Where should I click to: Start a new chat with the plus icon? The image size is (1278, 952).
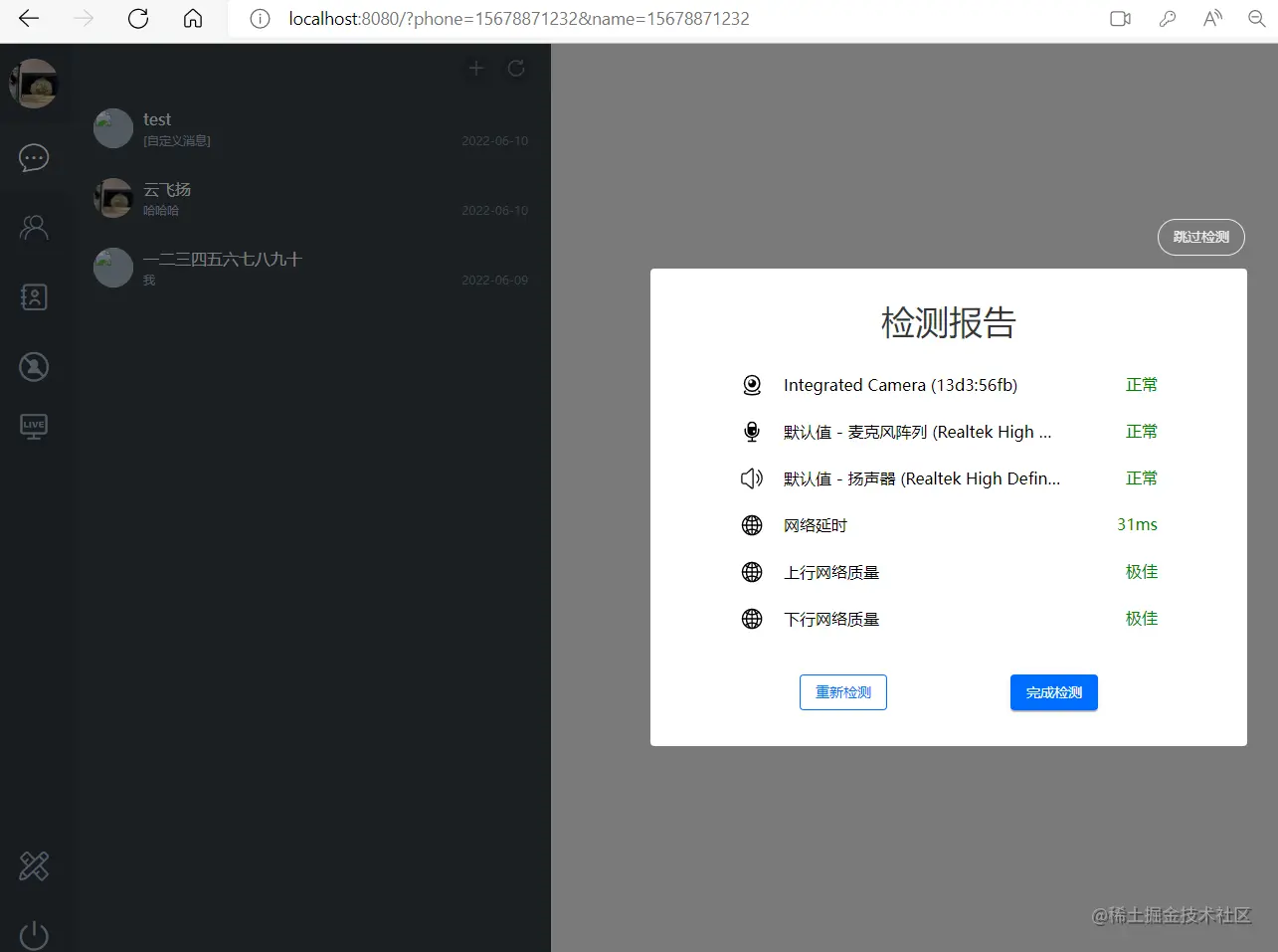click(x=476, y=68)
